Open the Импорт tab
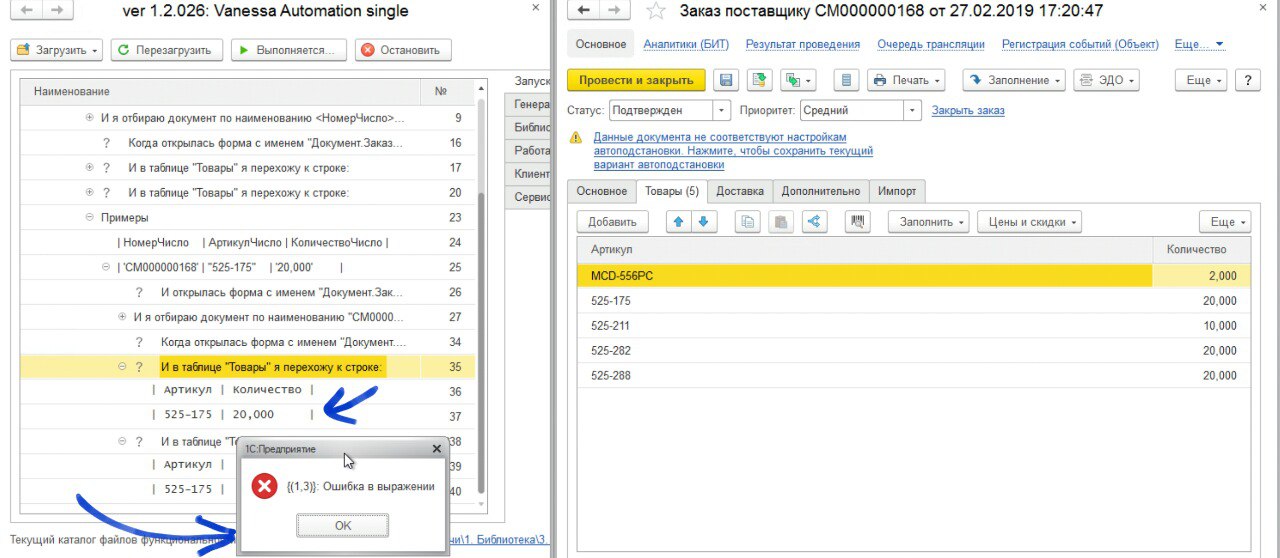The width and height of the screenshot is (1280, 558). (x=897, y=191)
